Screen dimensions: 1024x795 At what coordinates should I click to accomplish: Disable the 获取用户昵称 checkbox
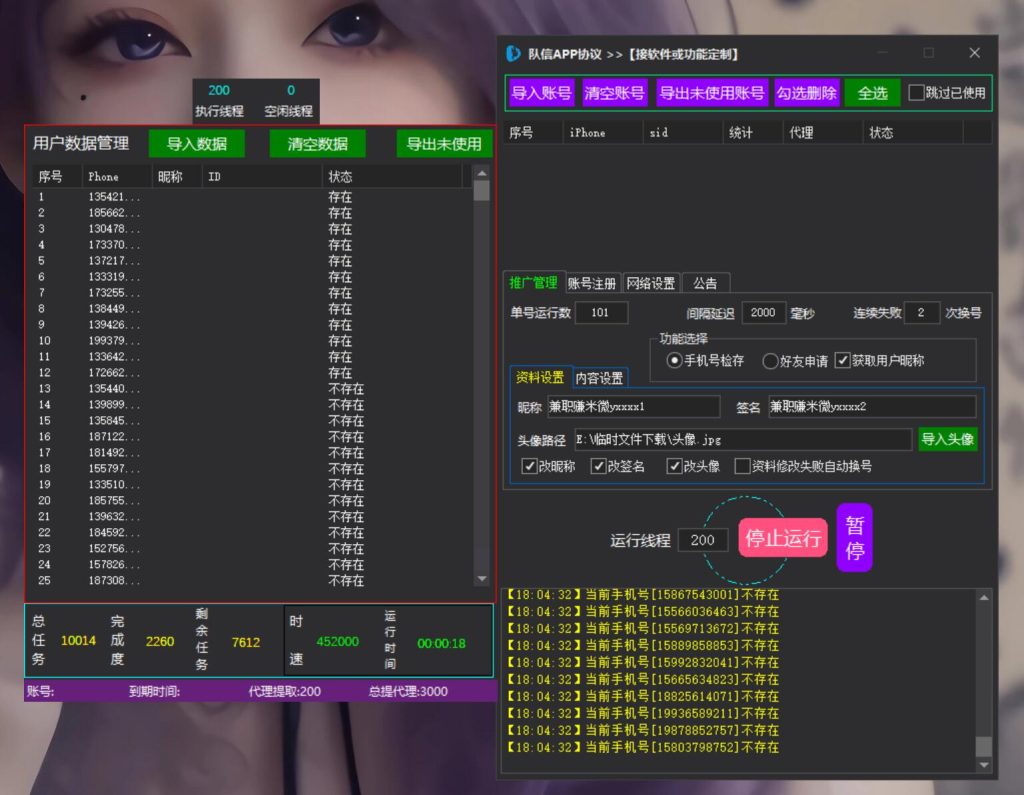[x=843, y=361]
